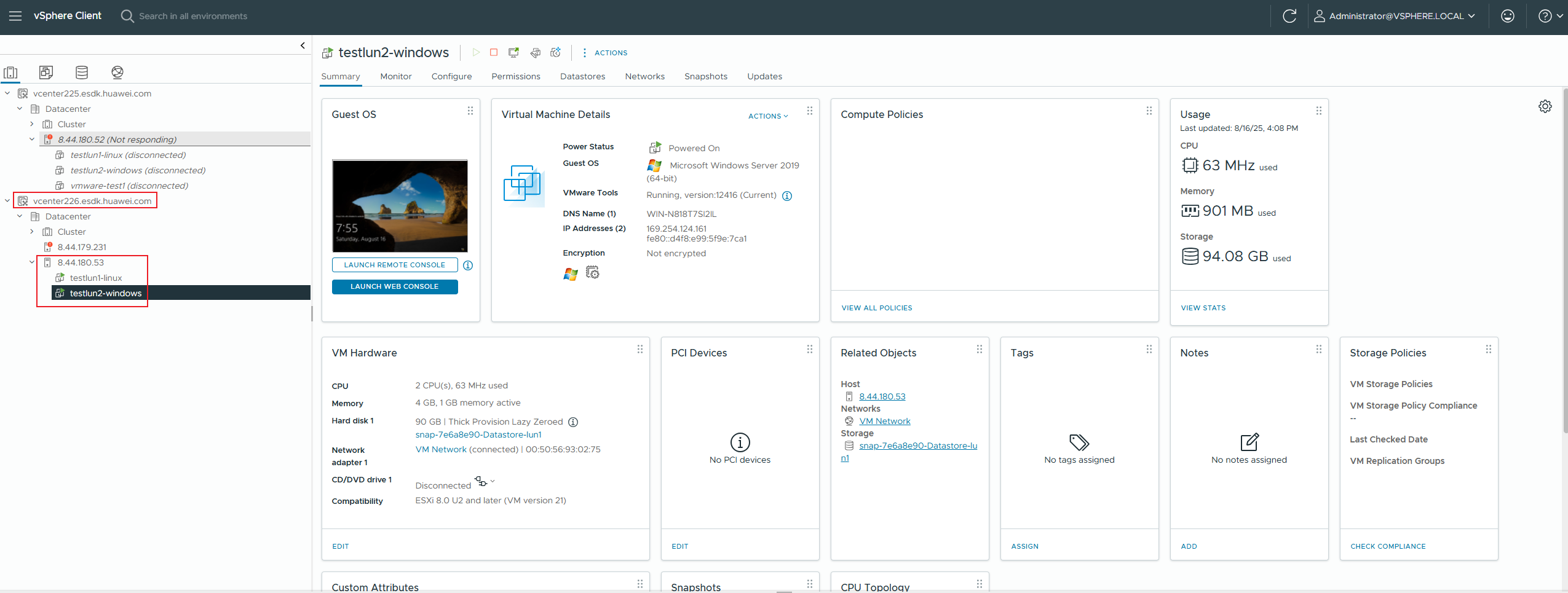This screenshot has width=1568, height=593.
Task: Open Administrator@VSPHERE.LOCAL user menu
Action: tap(1394, 16)
